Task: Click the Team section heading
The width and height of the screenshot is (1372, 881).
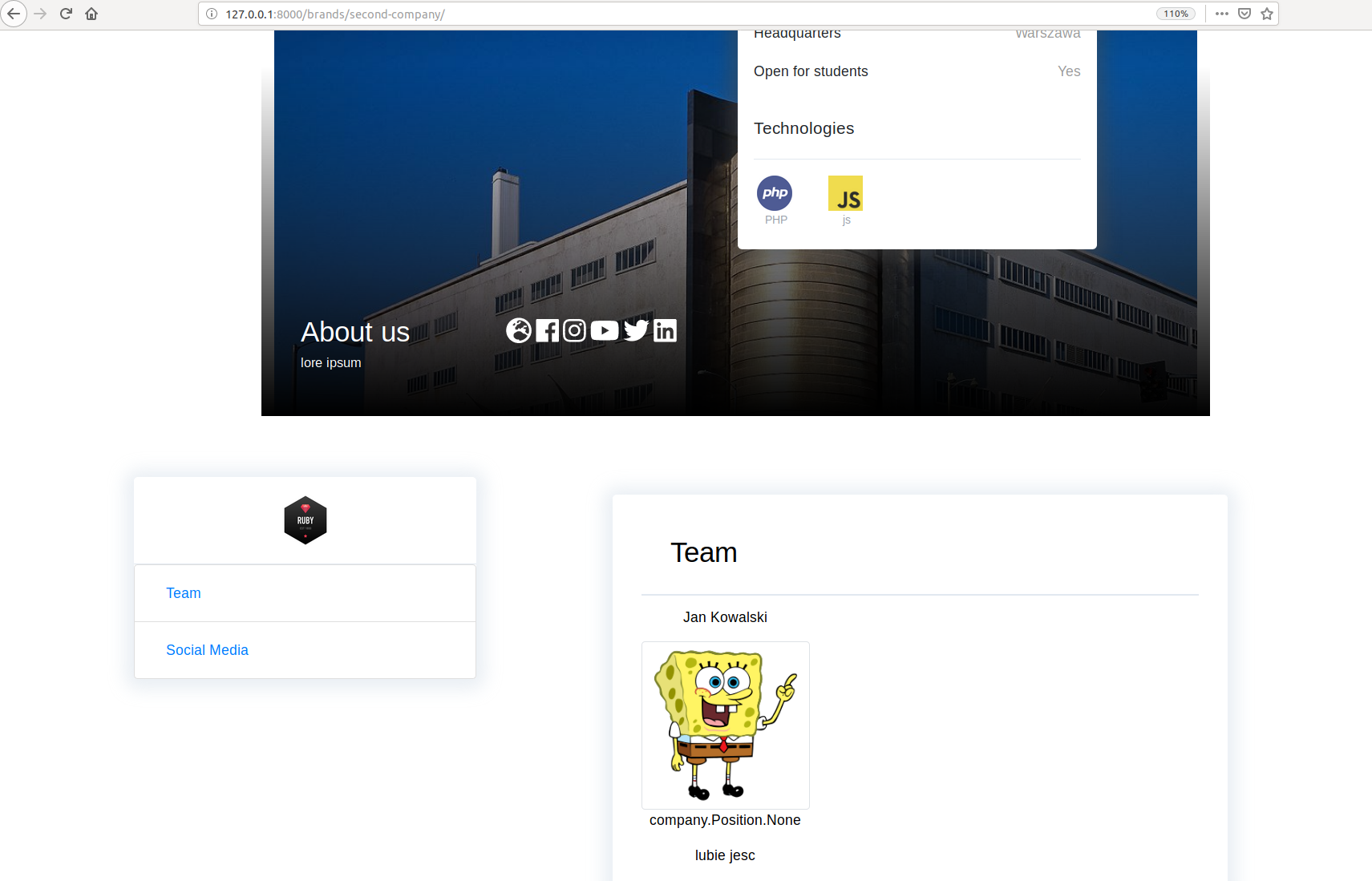Action: coord(703,552)
